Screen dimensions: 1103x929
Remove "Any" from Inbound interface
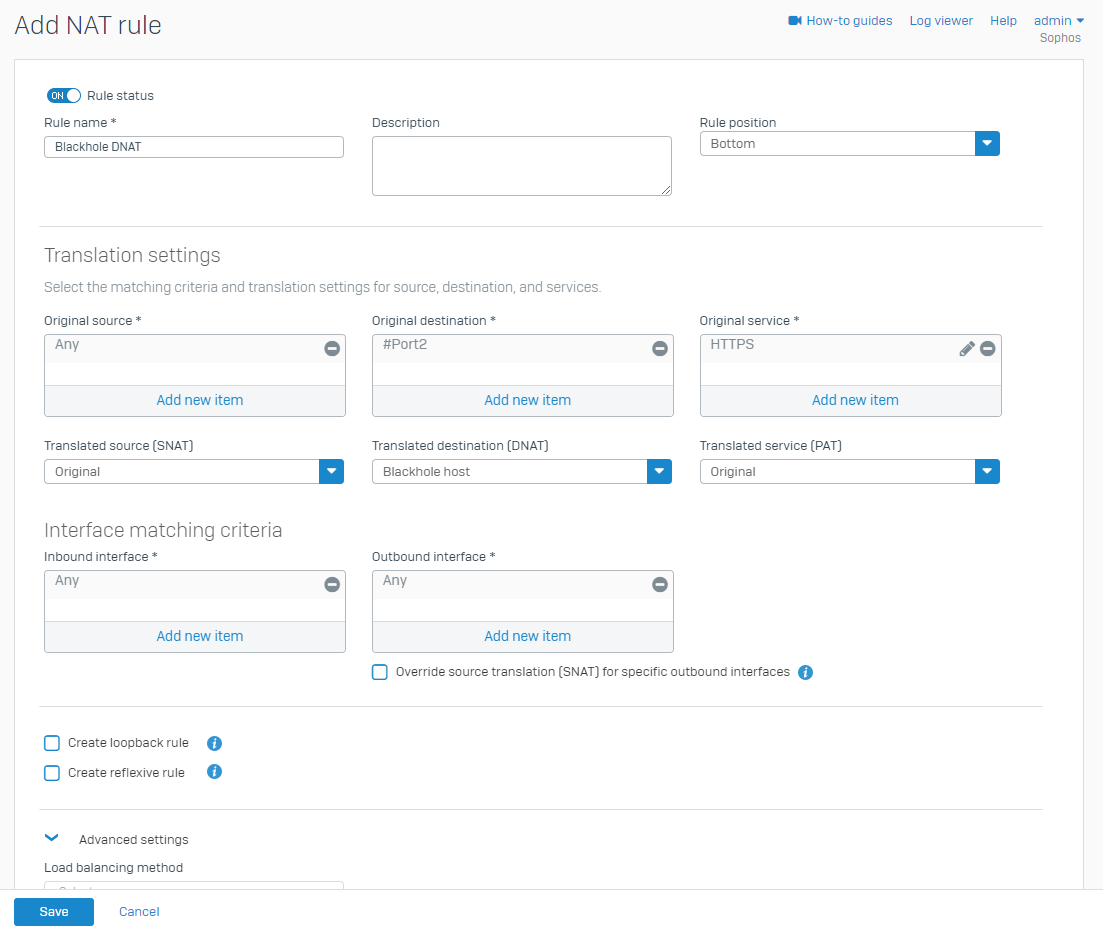point(331,584)
